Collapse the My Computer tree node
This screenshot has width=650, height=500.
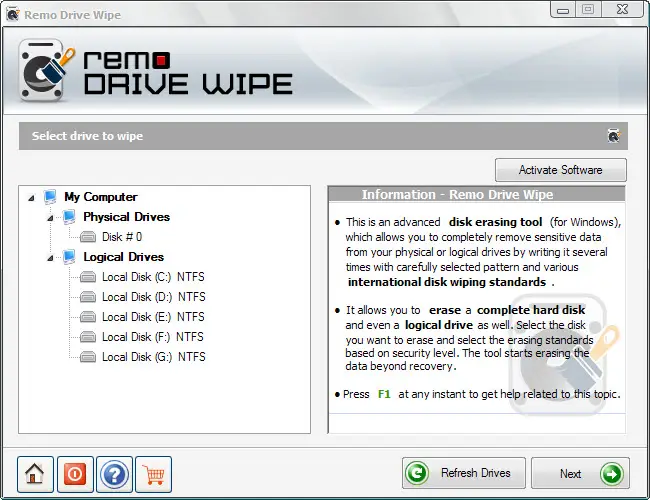tap(32, 198)
